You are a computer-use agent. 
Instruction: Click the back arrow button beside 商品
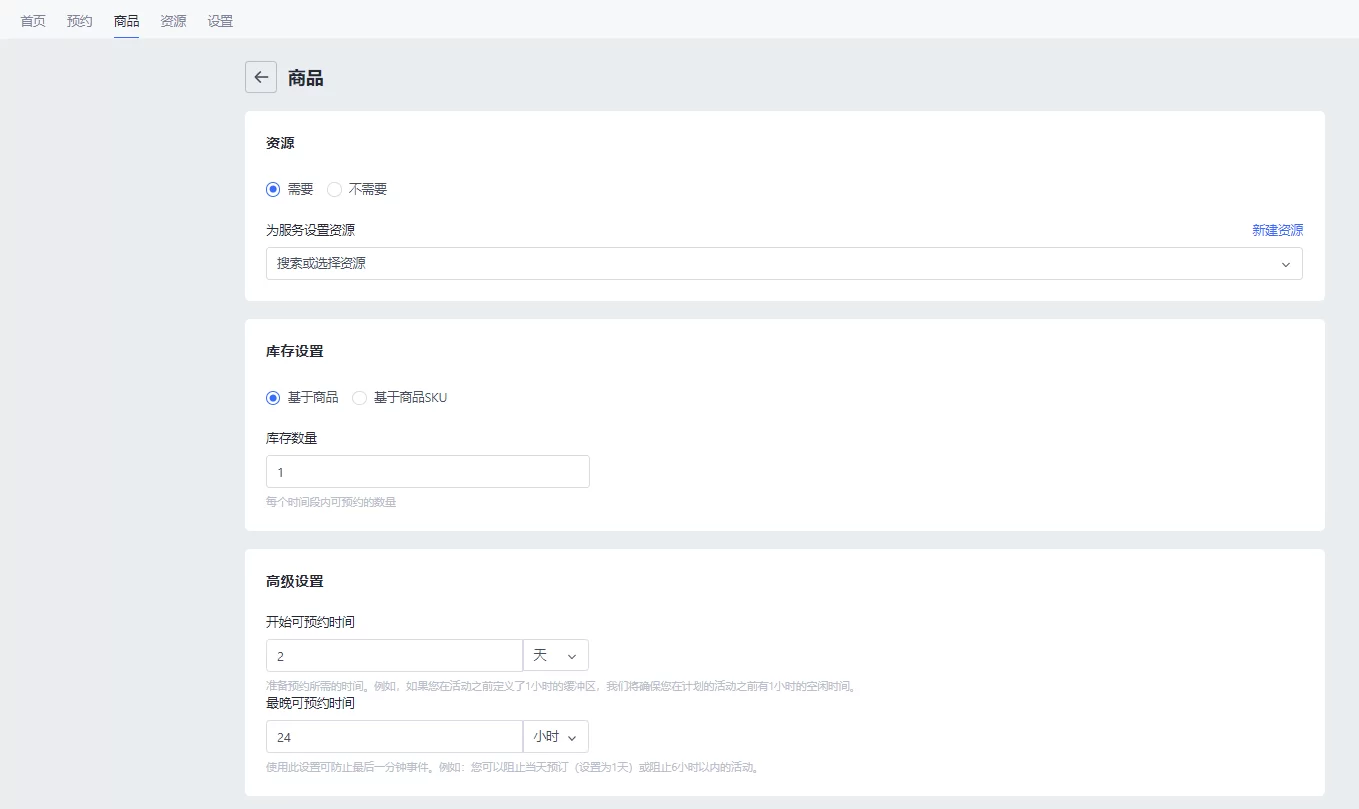261,77
